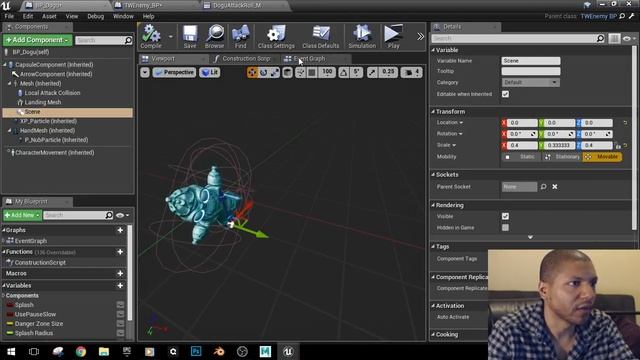Reset Location to default arrow
Viewport: 640px width, 360px height.
(625, 122)
